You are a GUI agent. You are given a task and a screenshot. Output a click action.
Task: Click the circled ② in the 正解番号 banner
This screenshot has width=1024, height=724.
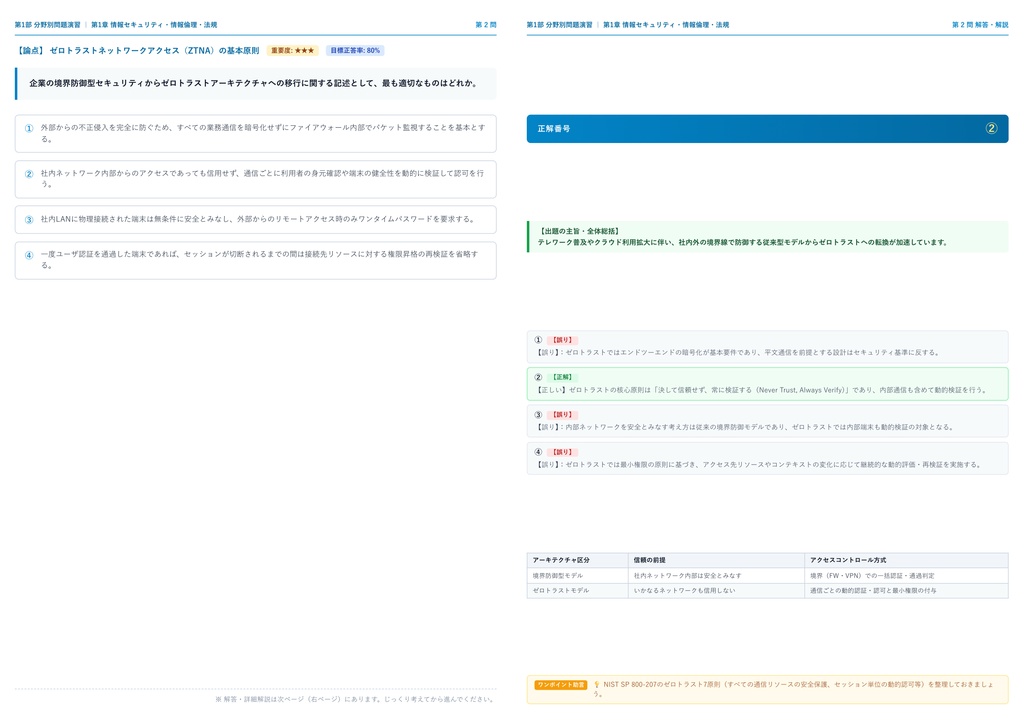coord(991,128)
